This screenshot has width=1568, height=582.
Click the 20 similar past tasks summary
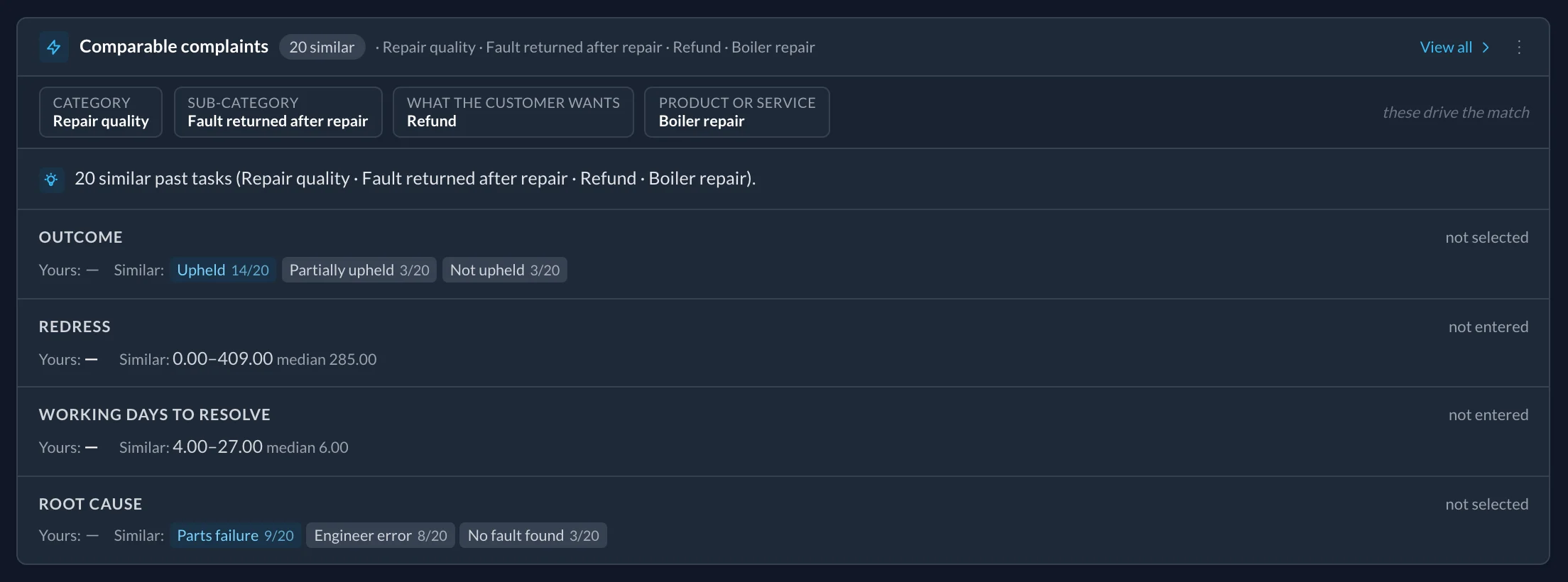click(x=415, y=178)
